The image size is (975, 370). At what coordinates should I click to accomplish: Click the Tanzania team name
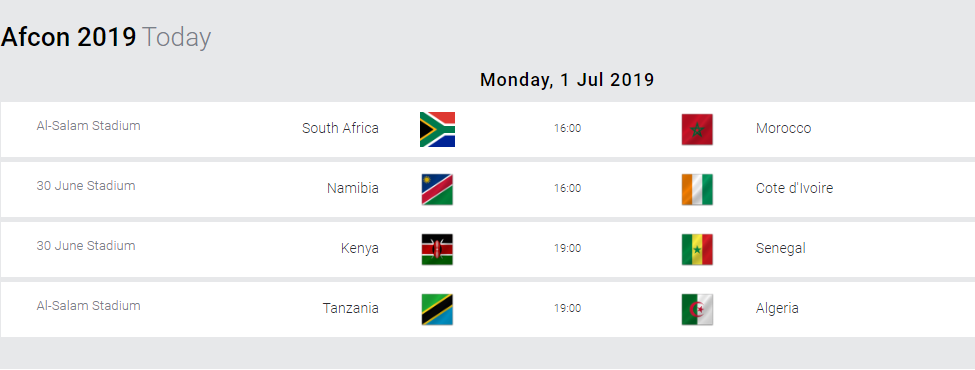350,308
